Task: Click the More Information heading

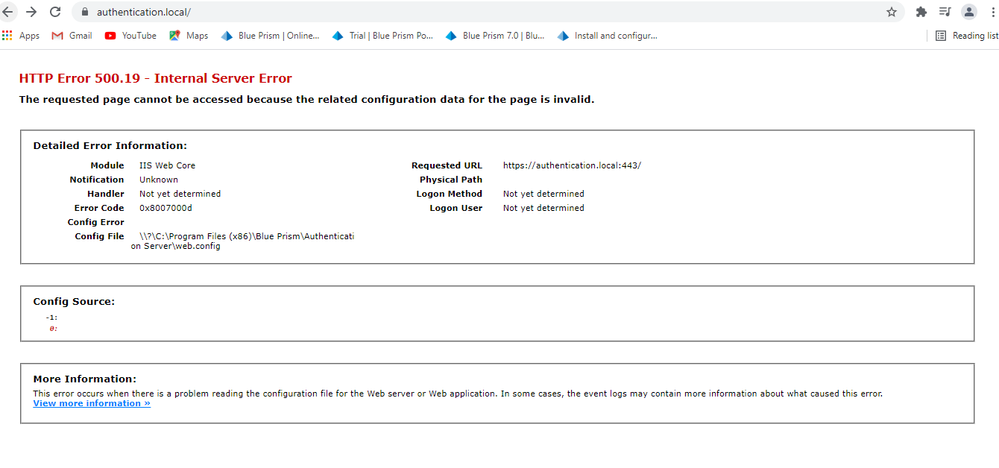Action: (x=85, y=379)
